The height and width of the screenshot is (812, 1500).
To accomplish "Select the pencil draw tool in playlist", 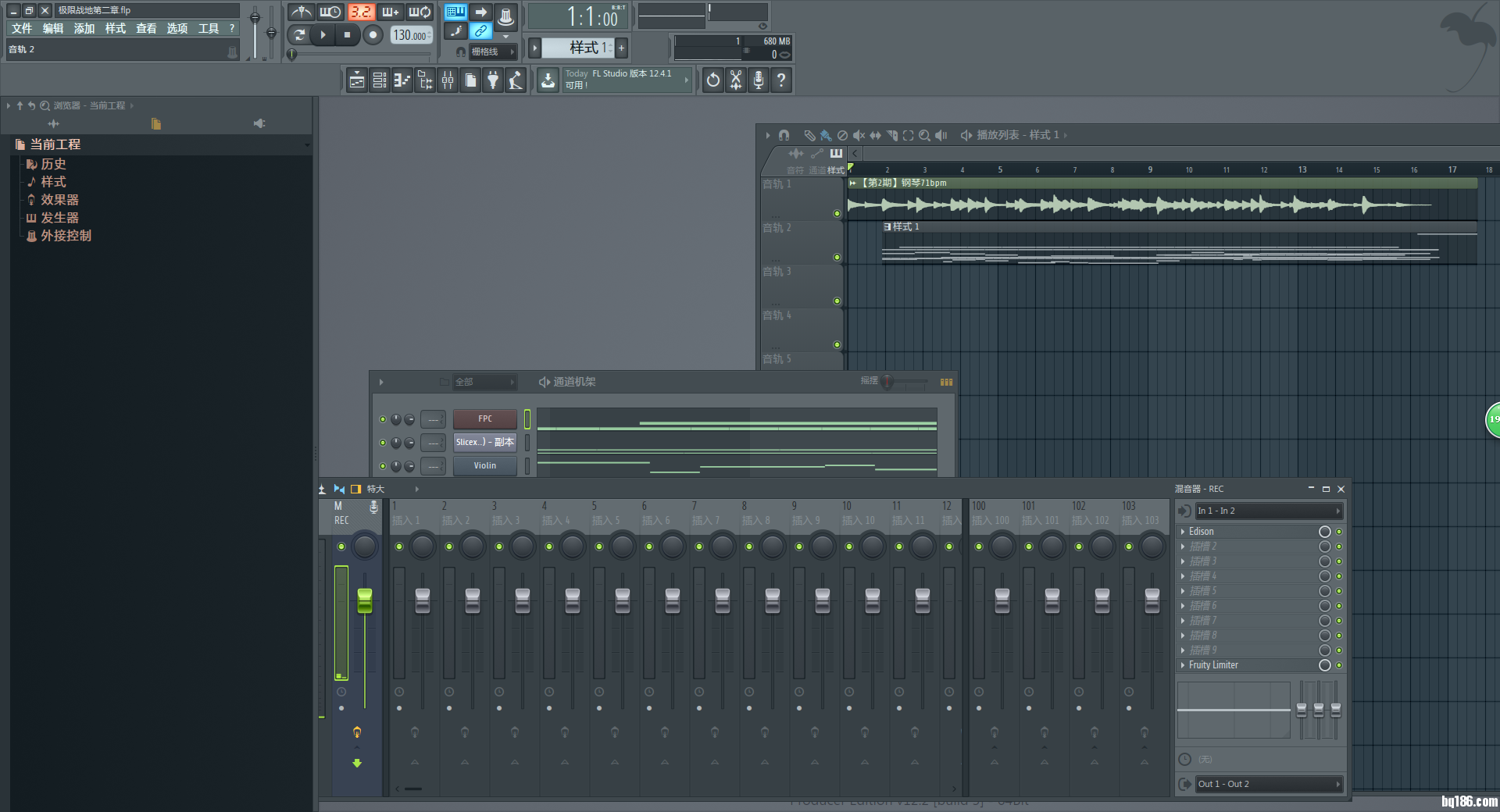I will (809, 135).
